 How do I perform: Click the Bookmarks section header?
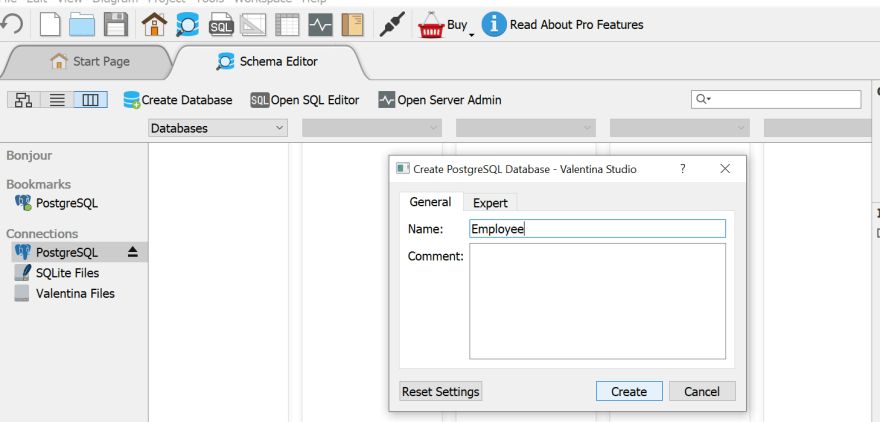tap(38, 184)
